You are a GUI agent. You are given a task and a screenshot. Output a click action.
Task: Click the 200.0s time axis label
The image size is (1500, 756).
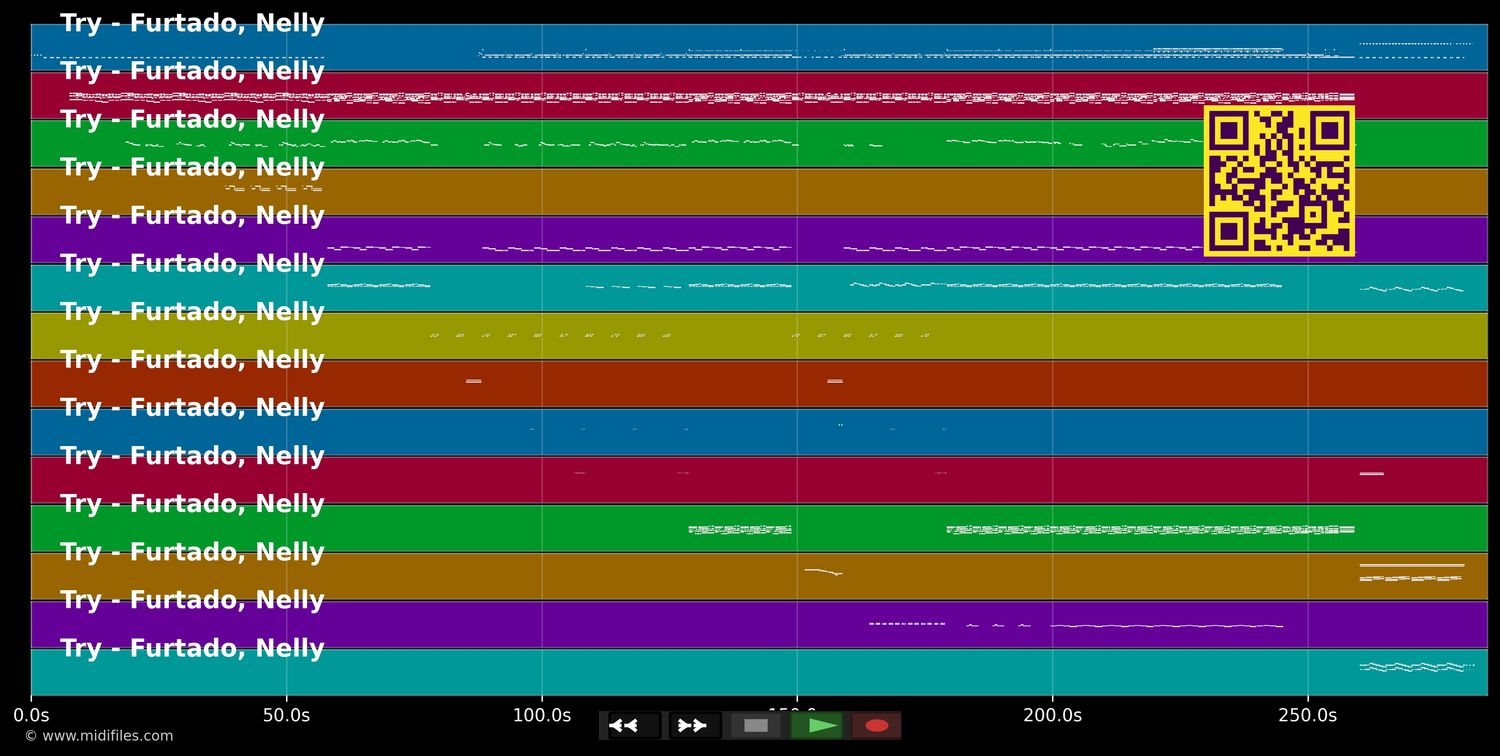point(1052,715)
